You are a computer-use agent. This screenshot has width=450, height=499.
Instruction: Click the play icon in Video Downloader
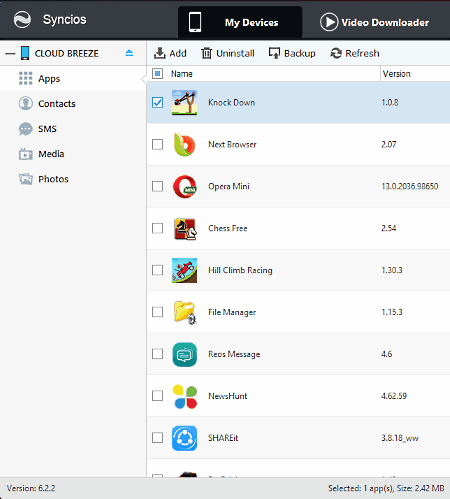[329, 22]
